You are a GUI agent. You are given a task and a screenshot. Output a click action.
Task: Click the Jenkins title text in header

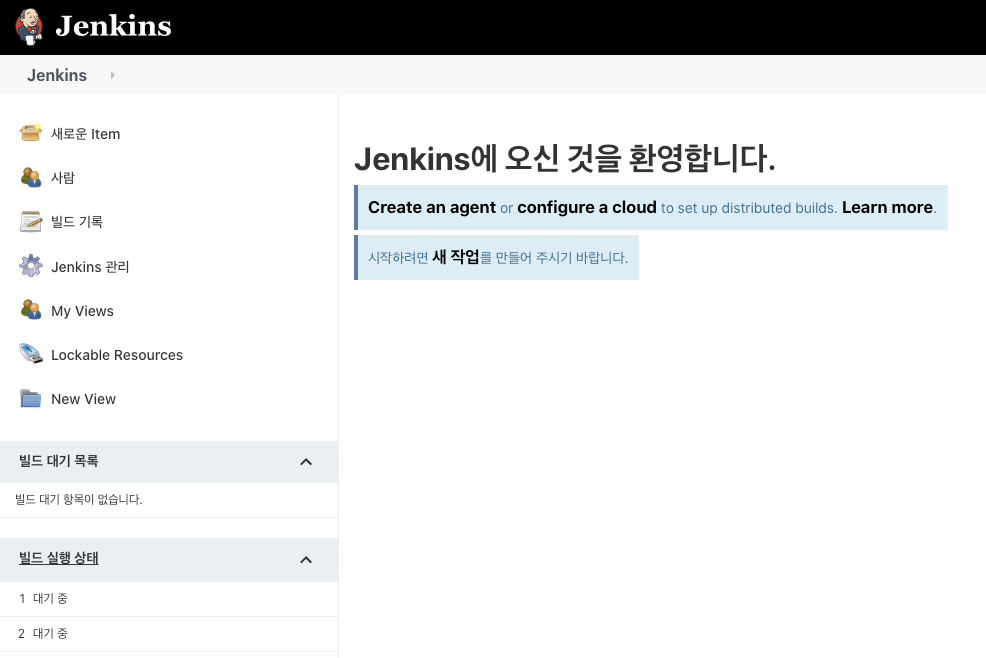(x=113, y=26)
